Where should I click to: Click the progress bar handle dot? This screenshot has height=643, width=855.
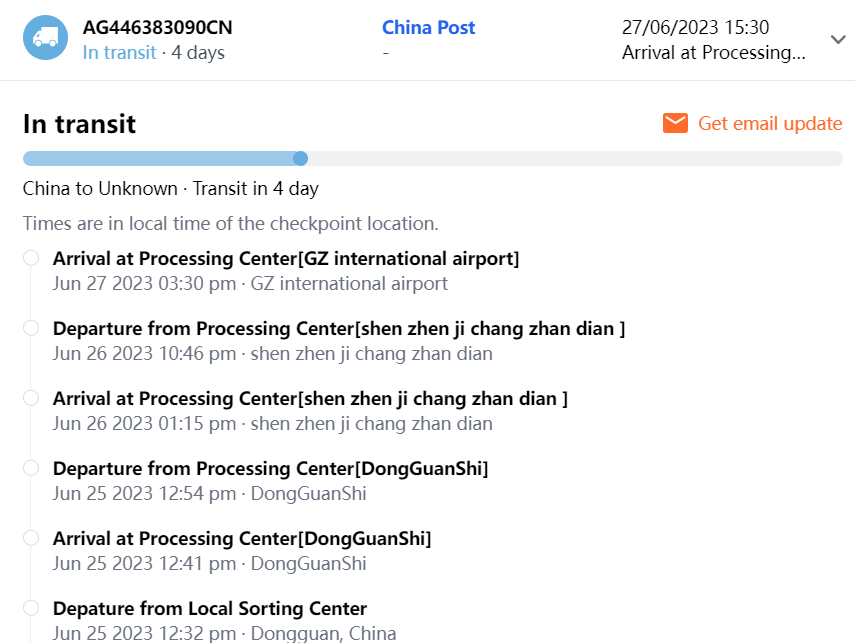click(300, 158)
